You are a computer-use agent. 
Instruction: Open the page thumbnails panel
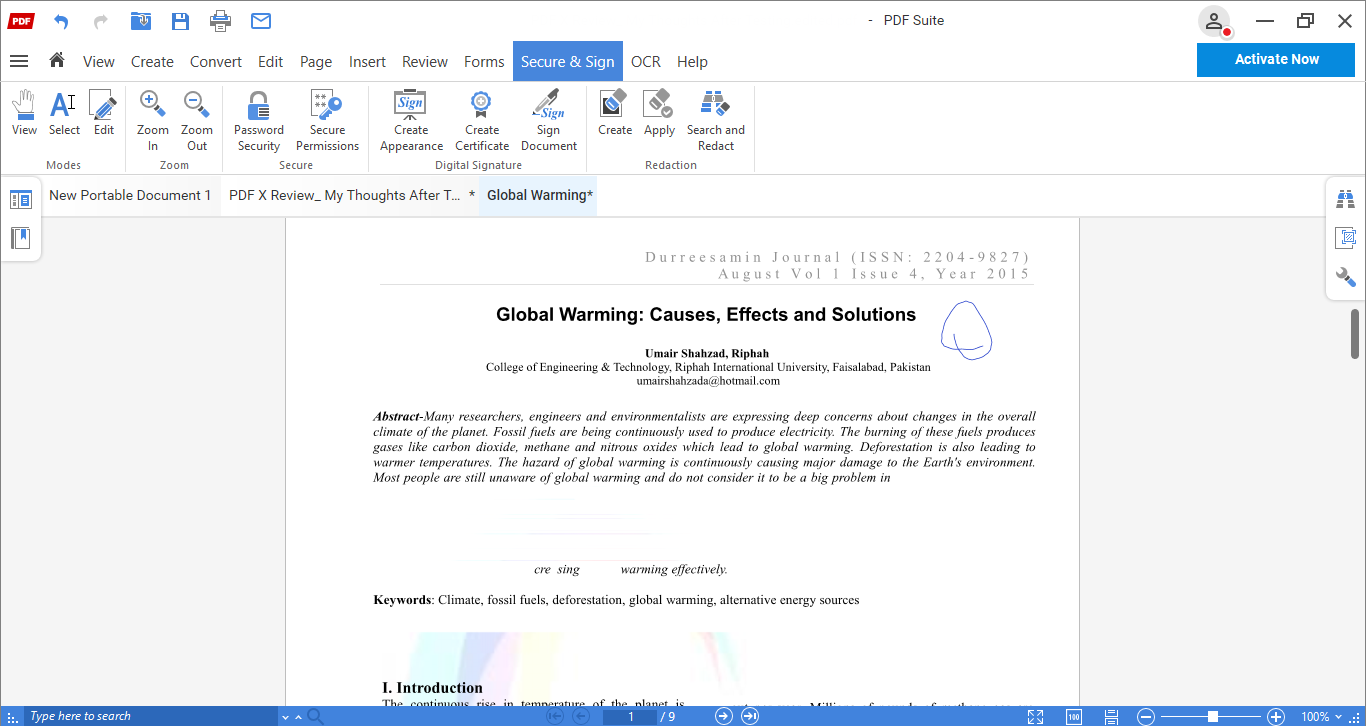pos(21,198)
